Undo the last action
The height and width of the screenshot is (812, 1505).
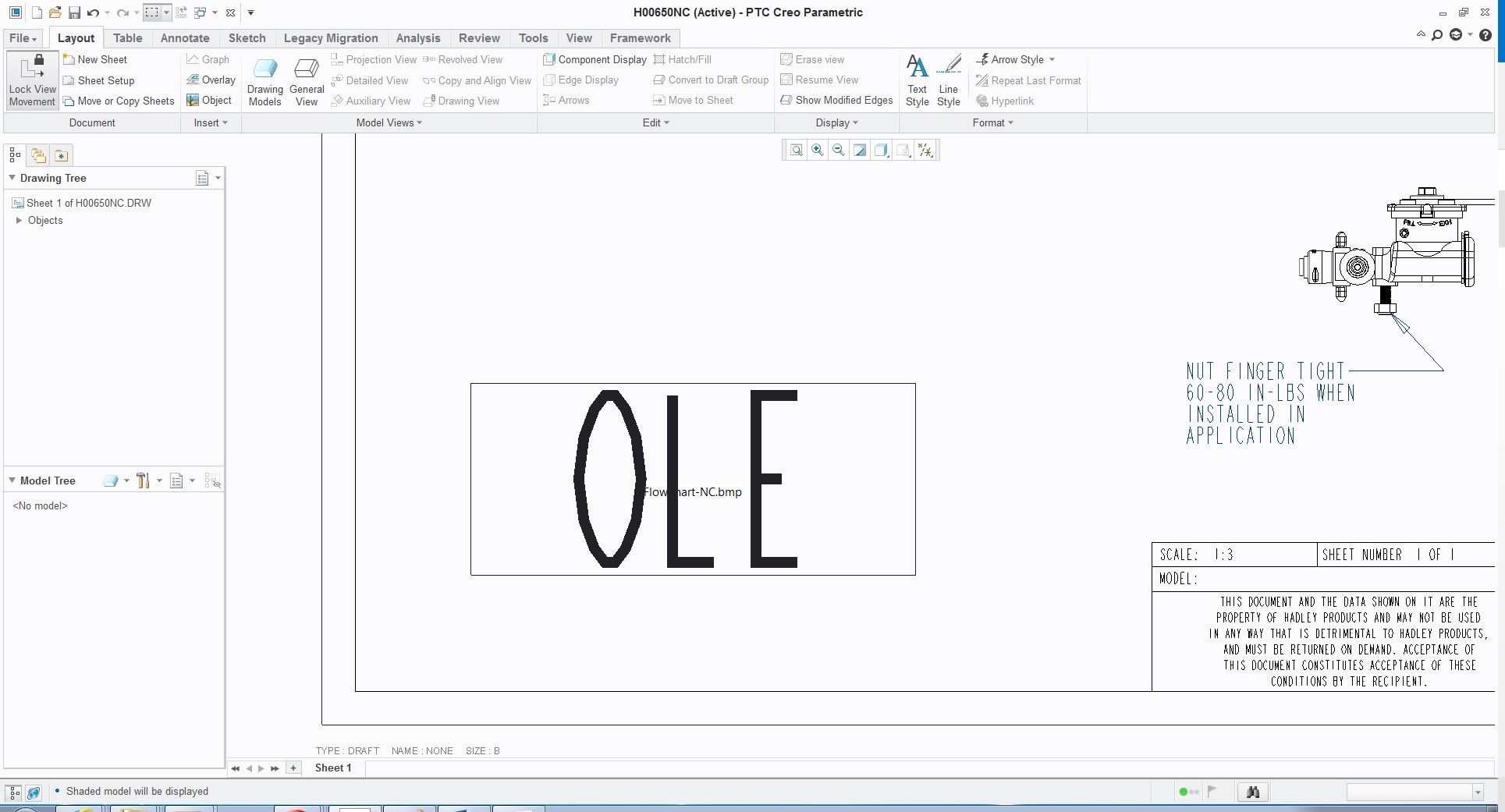(93, 12)
